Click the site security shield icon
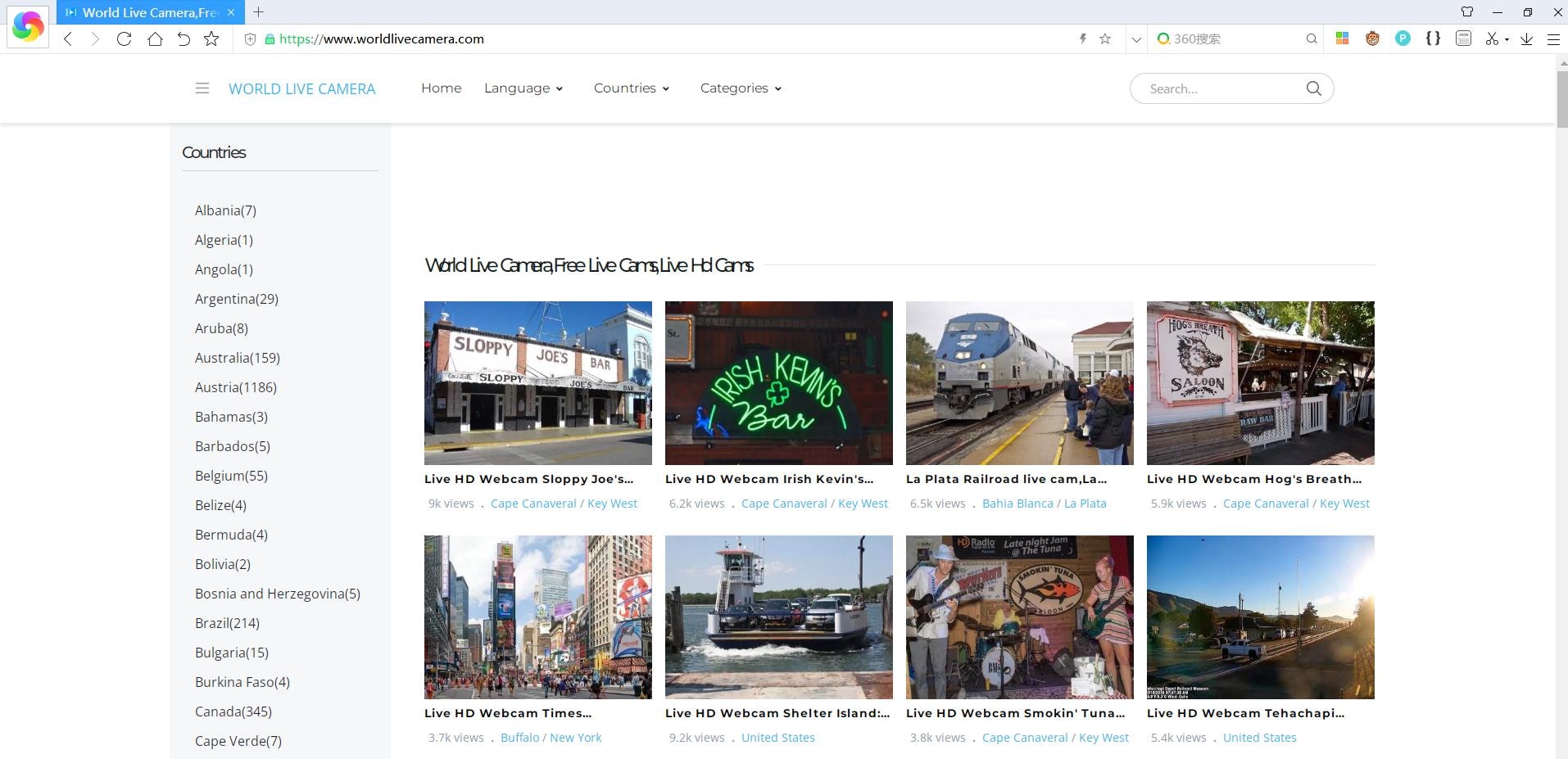Image resolution: width=1568 pixels, height=759 pixels. pos(251,38)
